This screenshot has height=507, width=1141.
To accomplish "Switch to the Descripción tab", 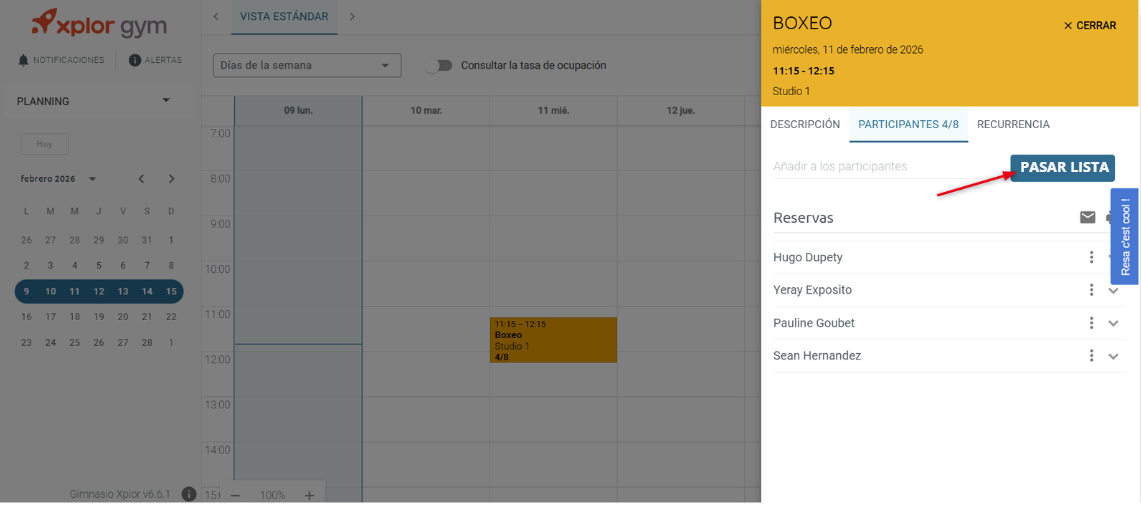I will (805, 124).
